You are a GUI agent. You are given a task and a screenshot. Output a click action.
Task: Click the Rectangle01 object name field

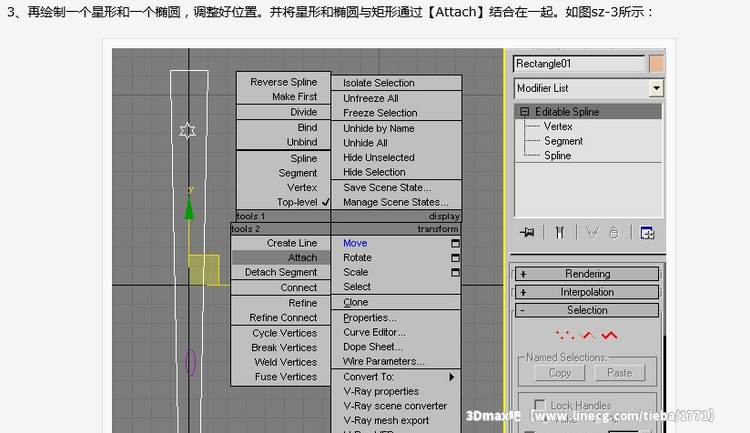tap(578, 64)
